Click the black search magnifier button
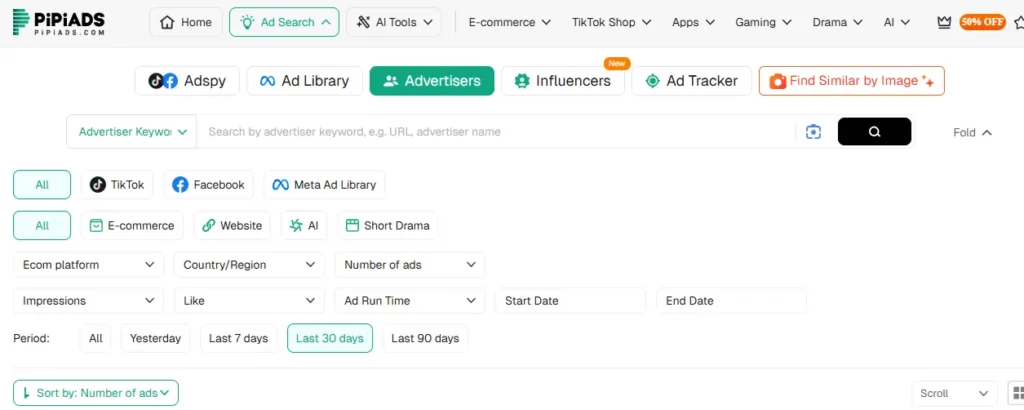Viewport: 1024px width, 410px height. click(874, 132)
